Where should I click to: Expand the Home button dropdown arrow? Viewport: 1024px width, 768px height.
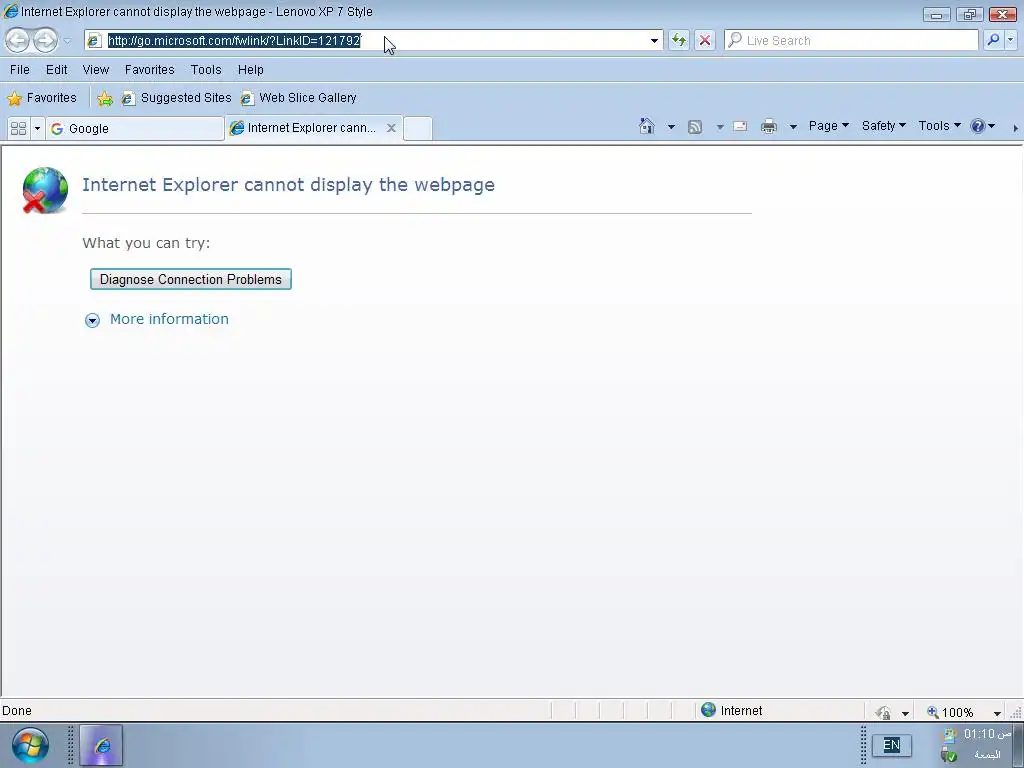[671, 127]
